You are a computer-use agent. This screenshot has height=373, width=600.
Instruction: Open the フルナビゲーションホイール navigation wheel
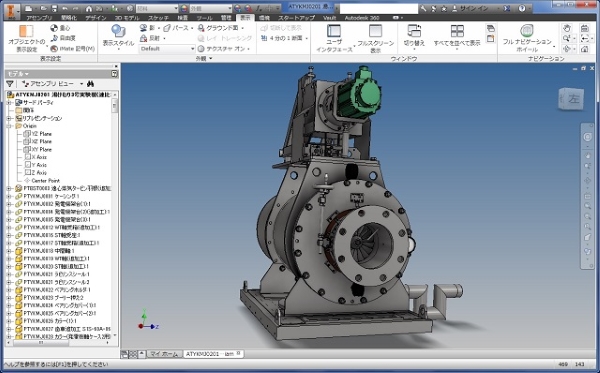click(x=527, y=38)
